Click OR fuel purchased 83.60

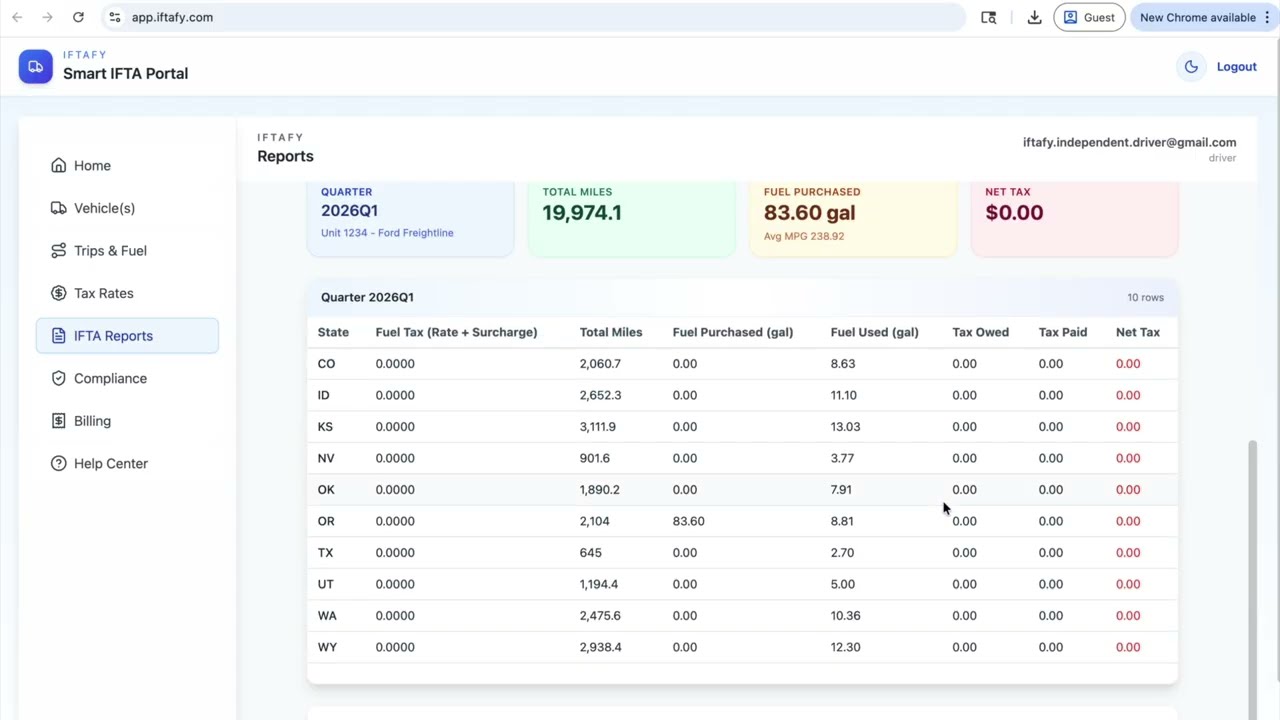[x=688, y=521]
